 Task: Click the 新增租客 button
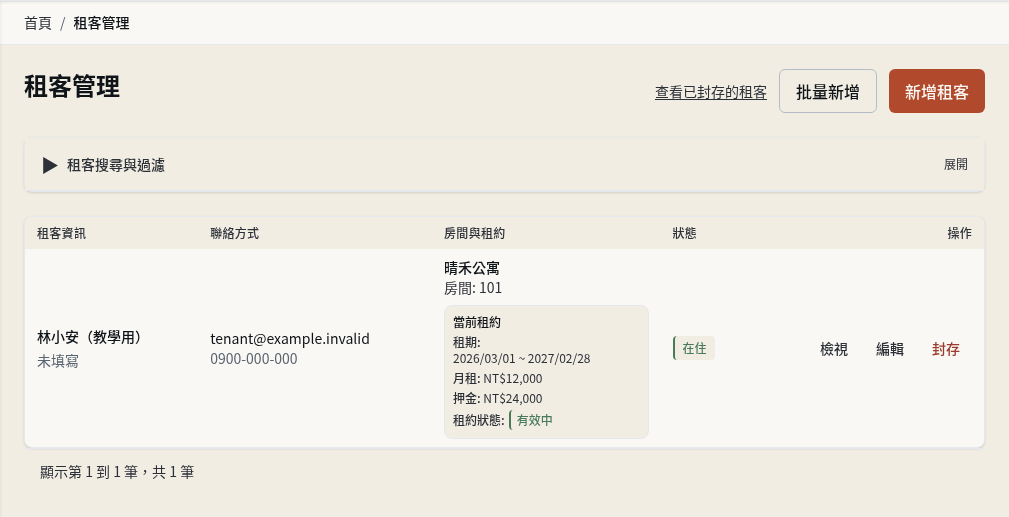coord(937,91)
